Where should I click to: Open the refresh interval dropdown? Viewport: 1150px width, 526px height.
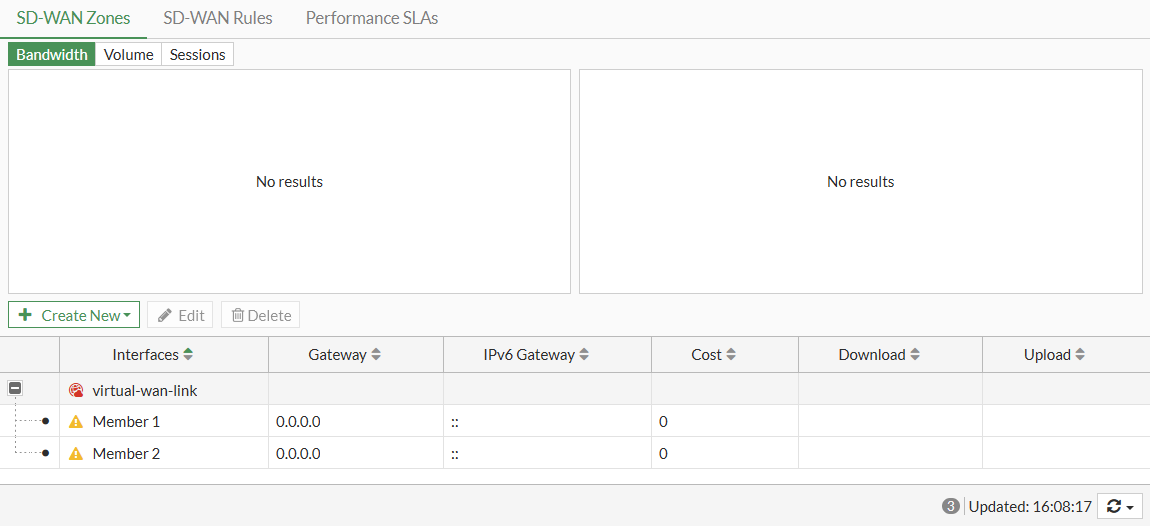(x=1120, y=507)
